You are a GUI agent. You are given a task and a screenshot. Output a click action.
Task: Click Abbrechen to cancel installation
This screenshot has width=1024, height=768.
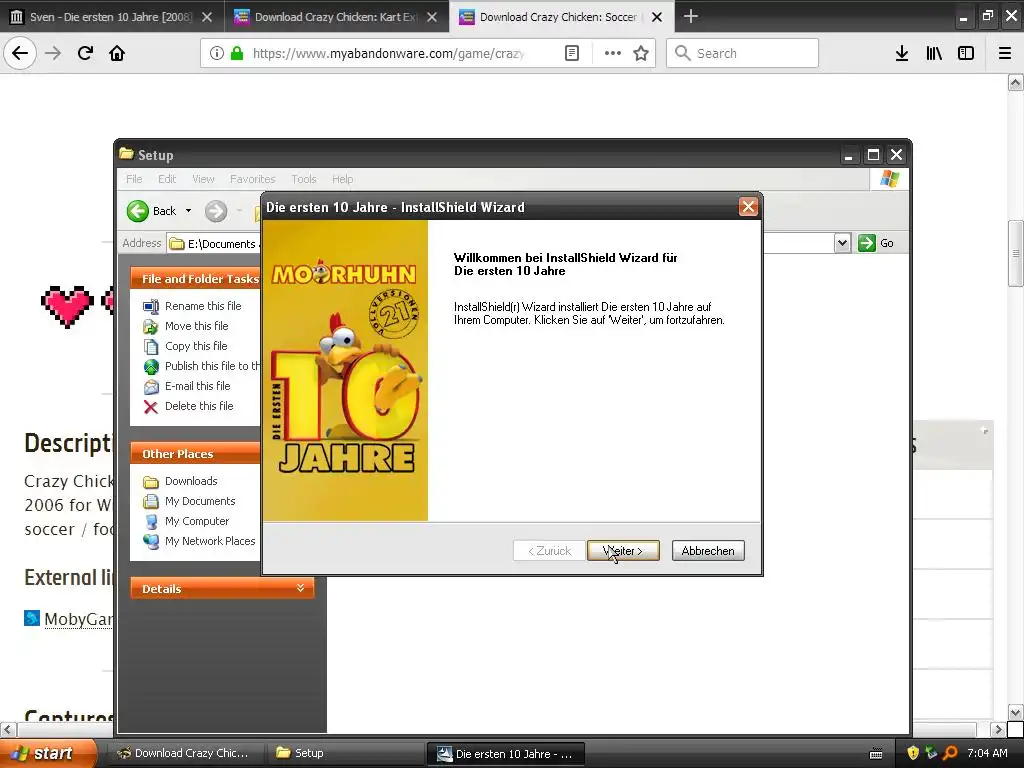(708, 551)
